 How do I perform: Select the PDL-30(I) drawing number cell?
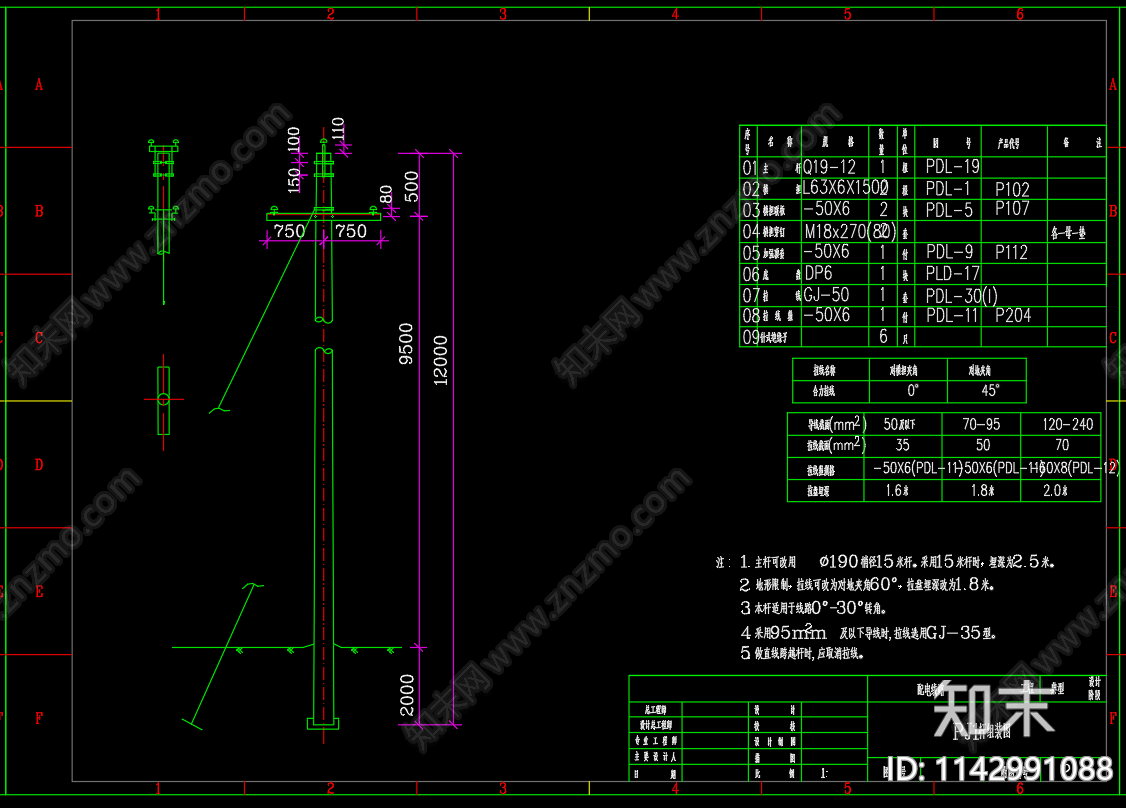coord(962,296)
